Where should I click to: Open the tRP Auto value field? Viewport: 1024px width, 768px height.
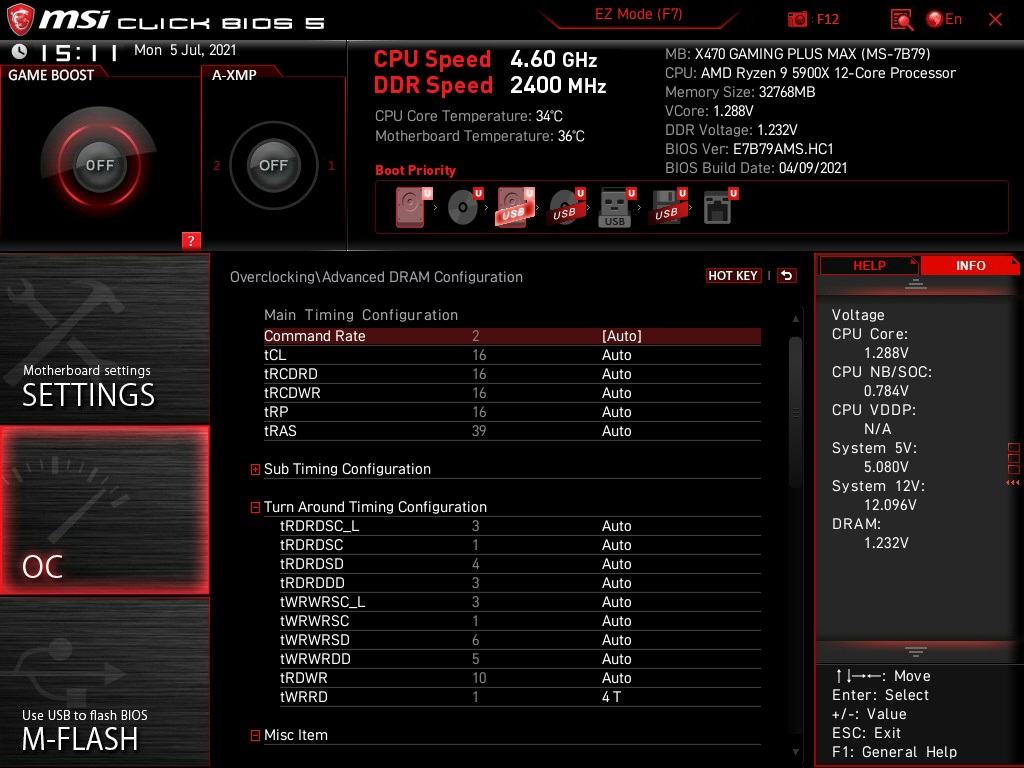pos(616,411)
